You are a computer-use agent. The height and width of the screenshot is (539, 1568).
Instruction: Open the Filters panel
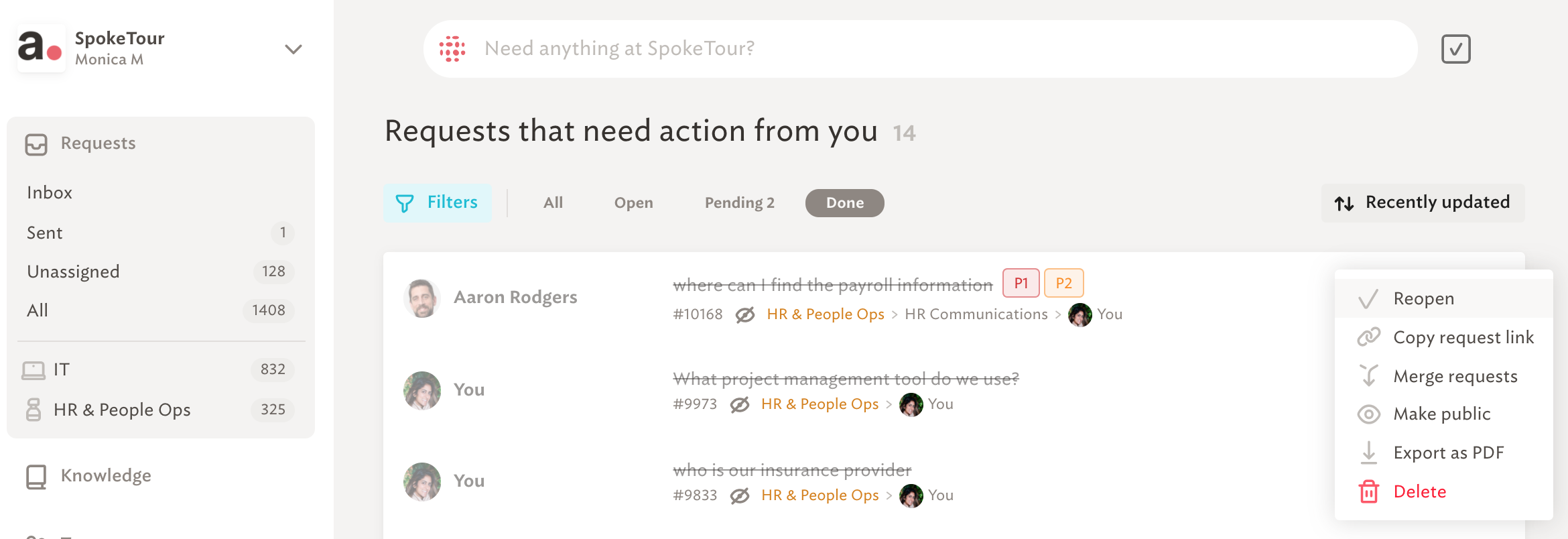pyautogui.click(x=437, y=203)
